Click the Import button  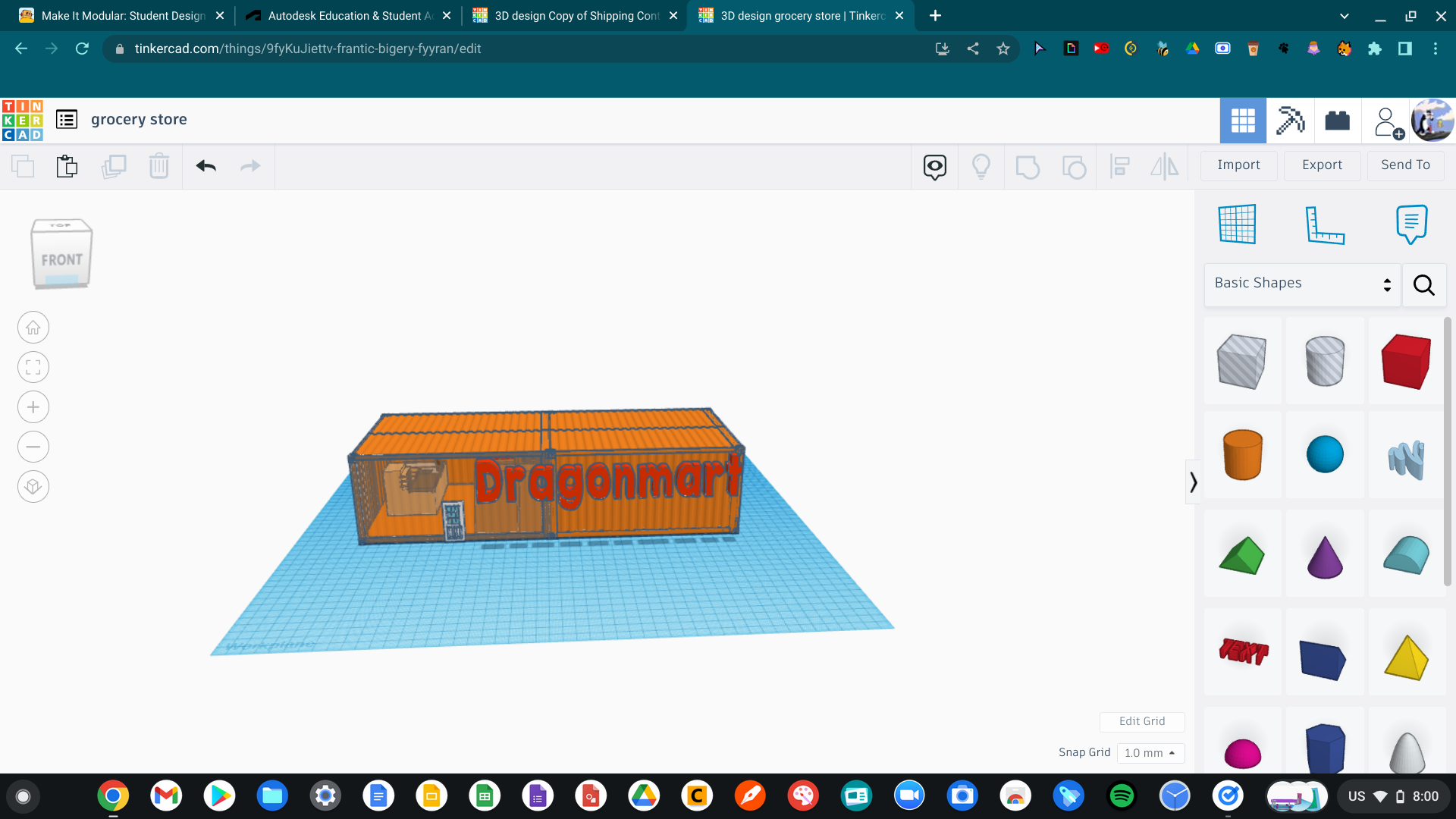point(1238,165)
